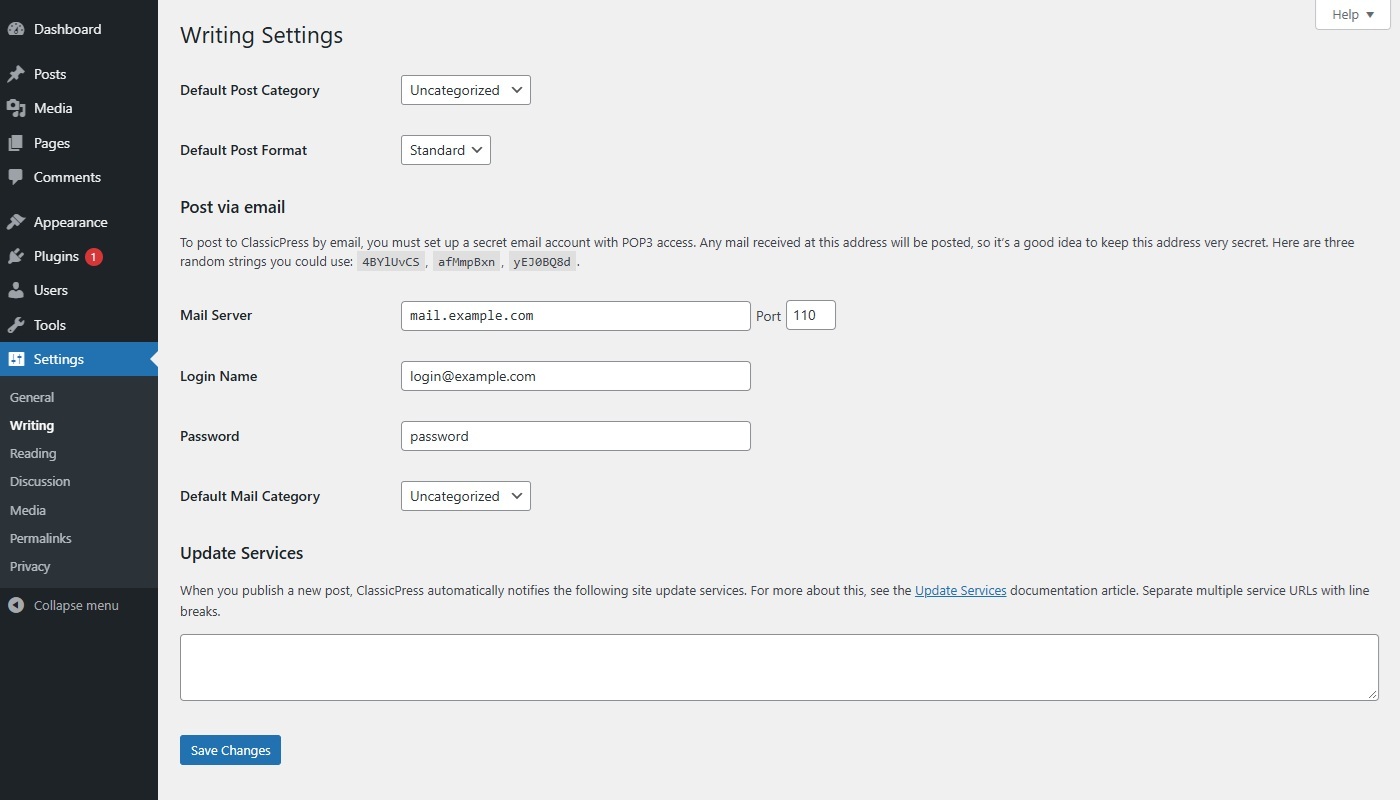Select the Writing submenu item
Viewport: 1400px width, 800px height.
tap(32, 425)
